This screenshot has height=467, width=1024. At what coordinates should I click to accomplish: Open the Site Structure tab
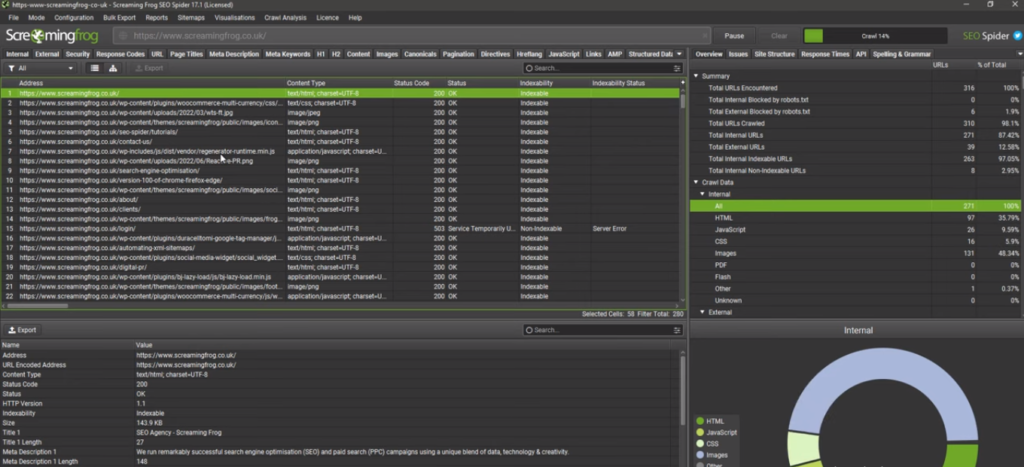tap(775, 54)
